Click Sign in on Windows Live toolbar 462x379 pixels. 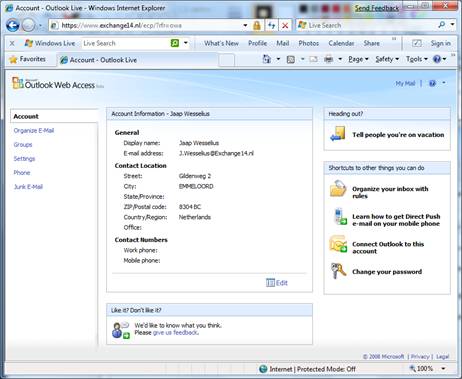click(440, 43)
